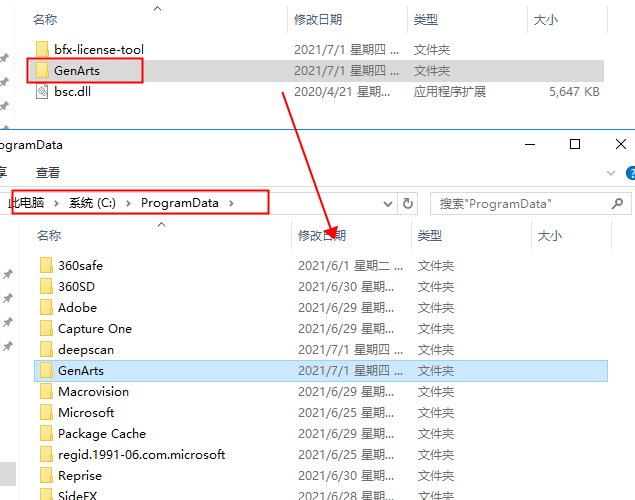Select the GenArts folder icon in ProgramData
Viewport: 635px width, 500px height.
coord(46,371)
